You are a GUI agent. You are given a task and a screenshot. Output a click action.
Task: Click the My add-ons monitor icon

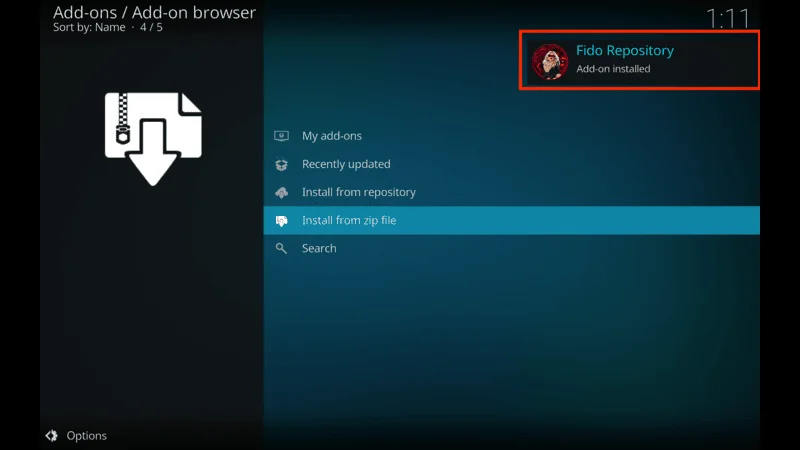click(281, 136)
